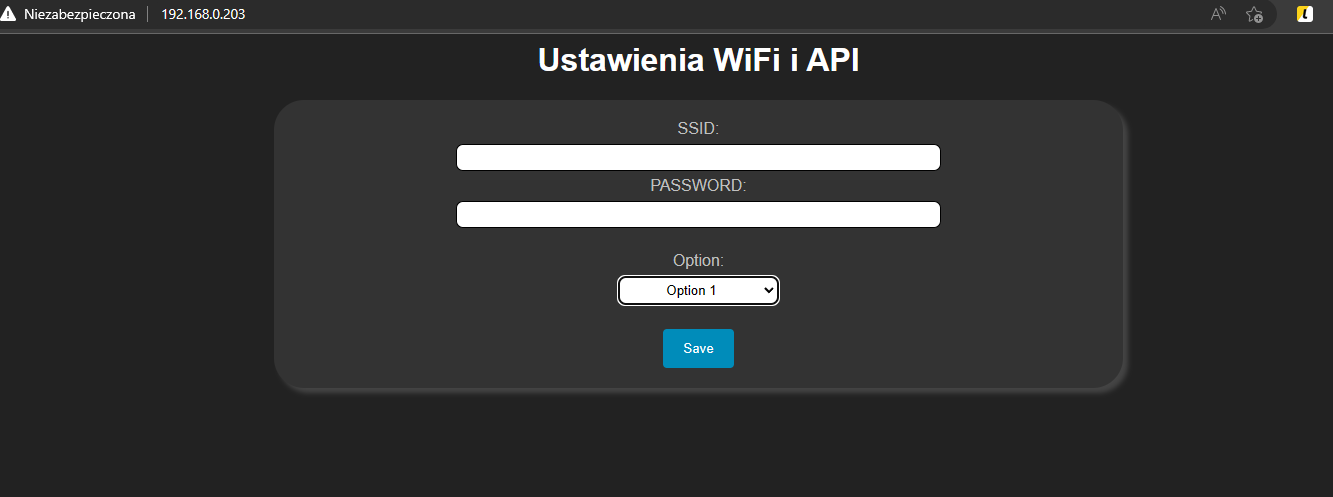The image size is (1333, 497).
Task: Click empty card area right of SSID field
Action: pos(1030,158)
